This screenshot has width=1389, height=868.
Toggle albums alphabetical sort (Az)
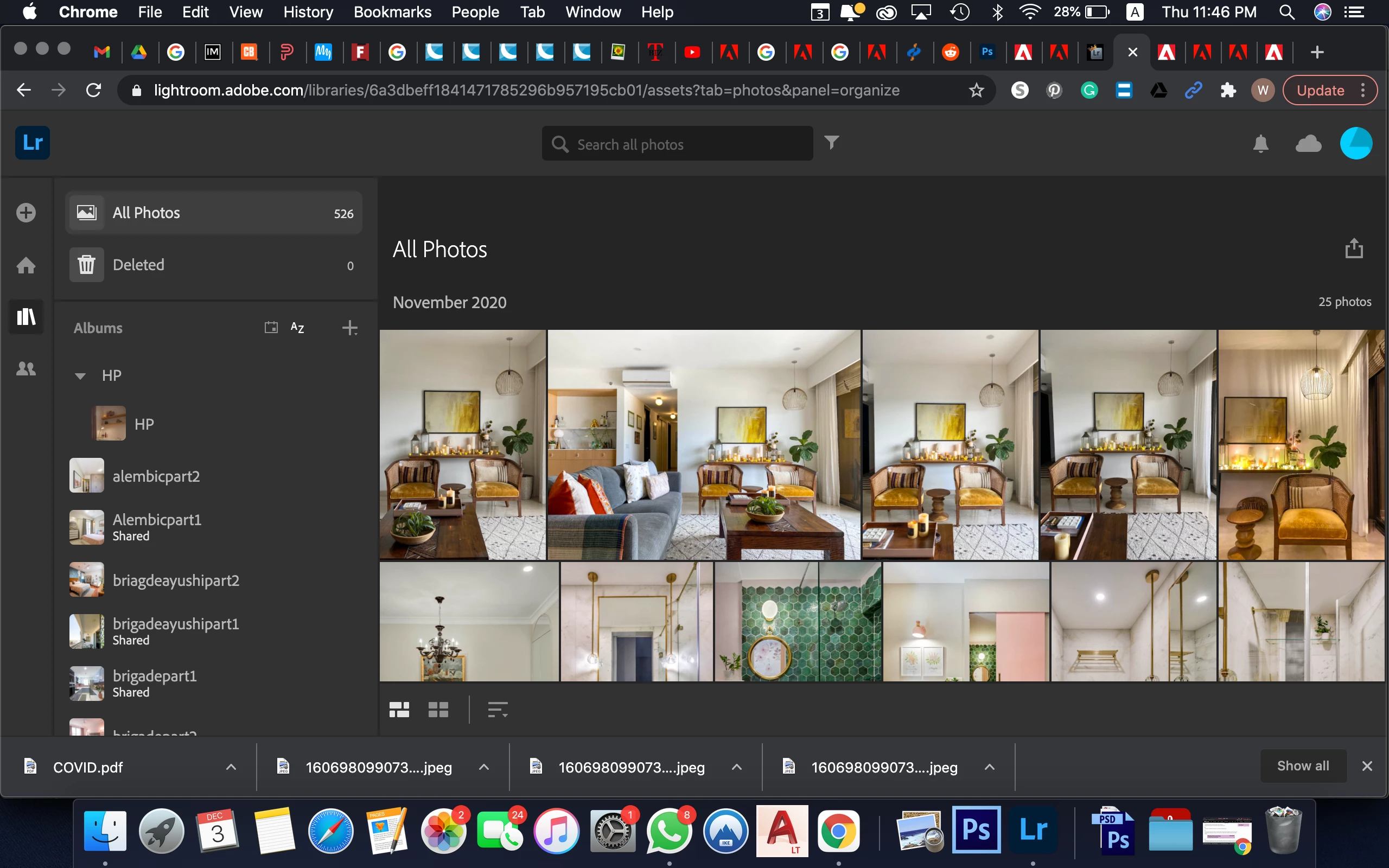pos(297,327)
